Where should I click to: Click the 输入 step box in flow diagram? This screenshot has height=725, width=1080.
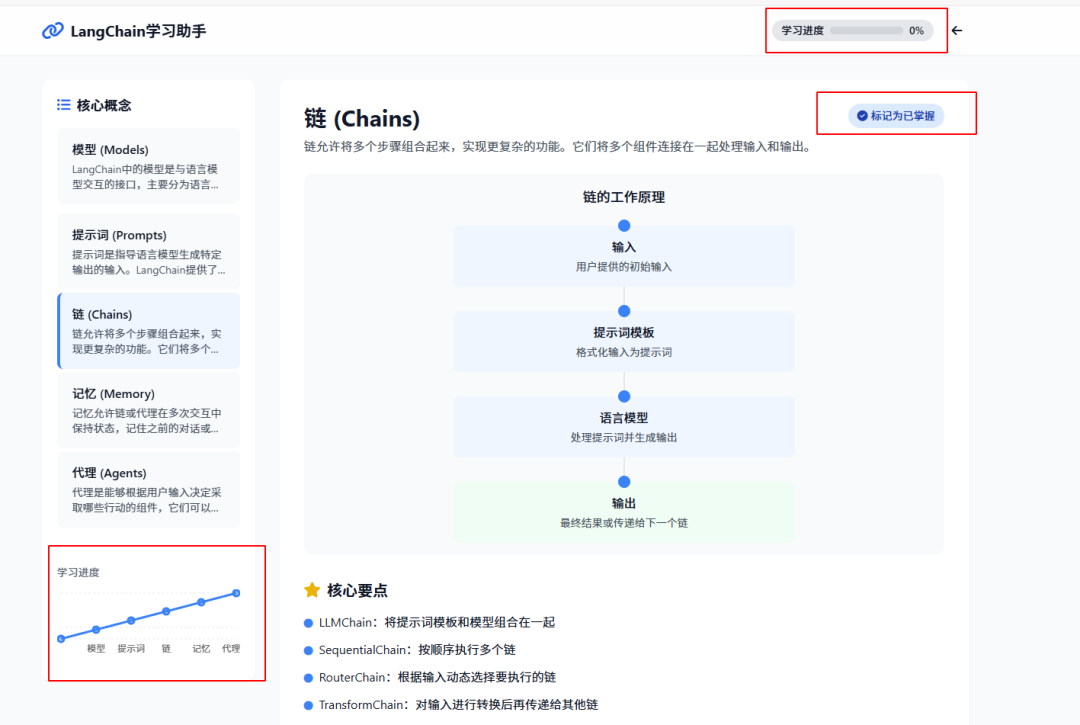(x=624, y=256)
